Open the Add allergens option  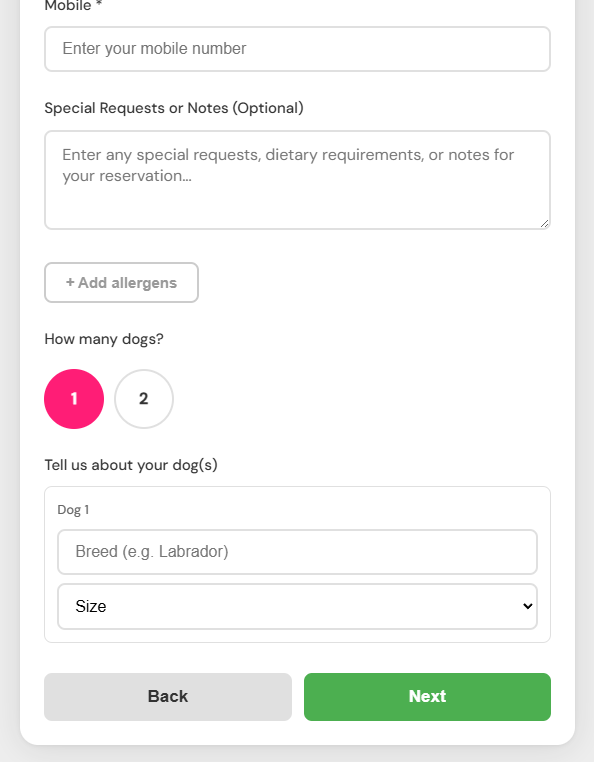coord(122,282)
